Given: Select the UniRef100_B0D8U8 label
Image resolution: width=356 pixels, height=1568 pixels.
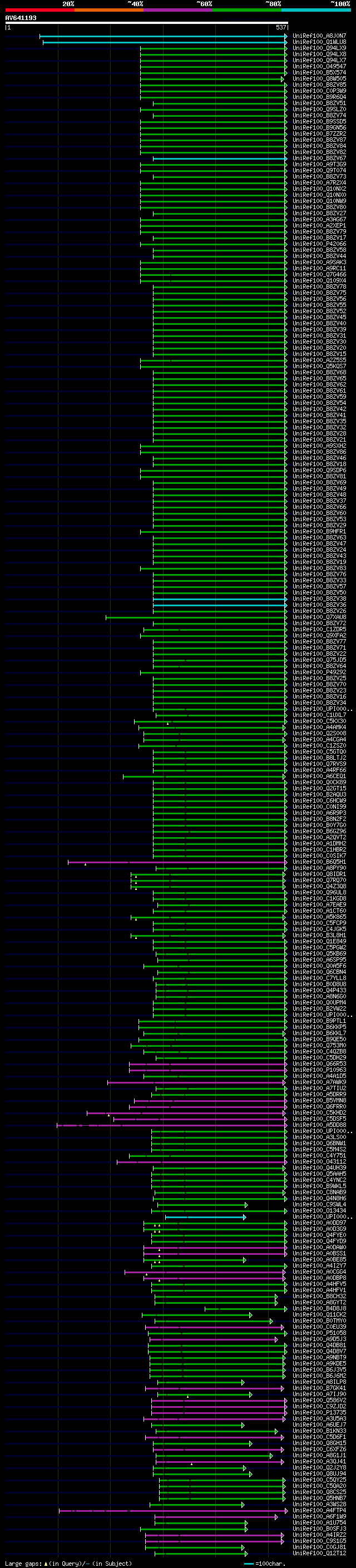Looking at the screenshot, I should coord(319,985).
